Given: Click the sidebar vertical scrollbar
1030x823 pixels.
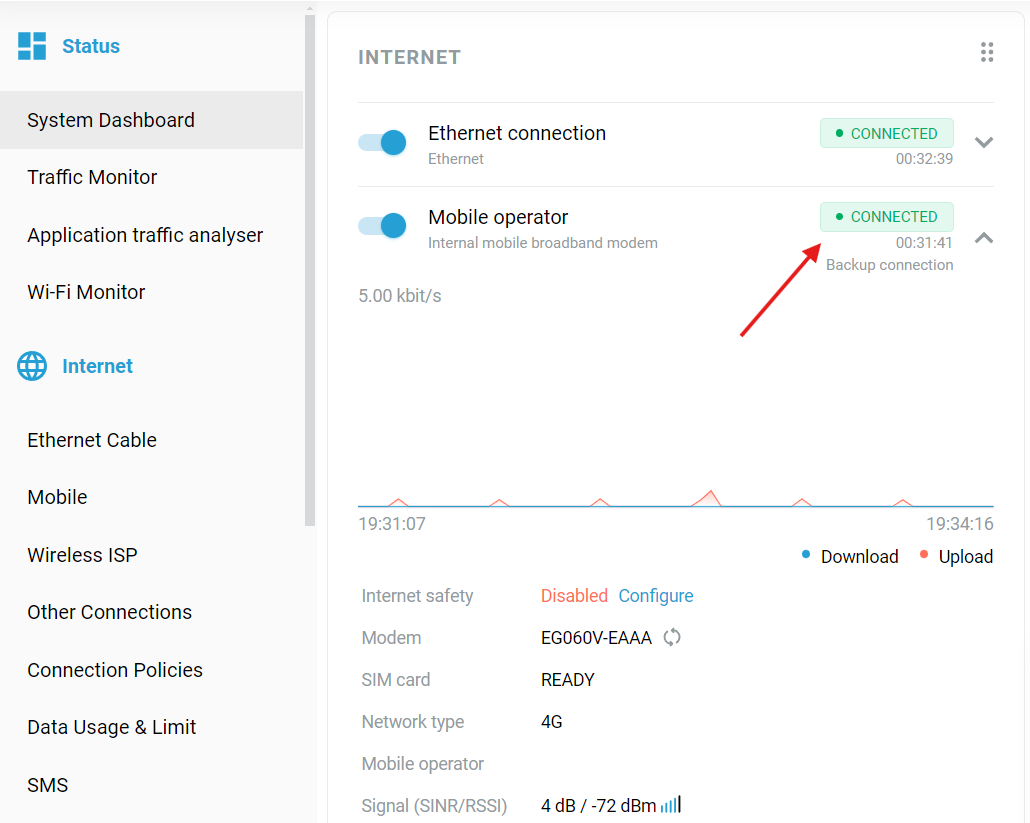Looking at the screenshot, I should coord(310,269).
